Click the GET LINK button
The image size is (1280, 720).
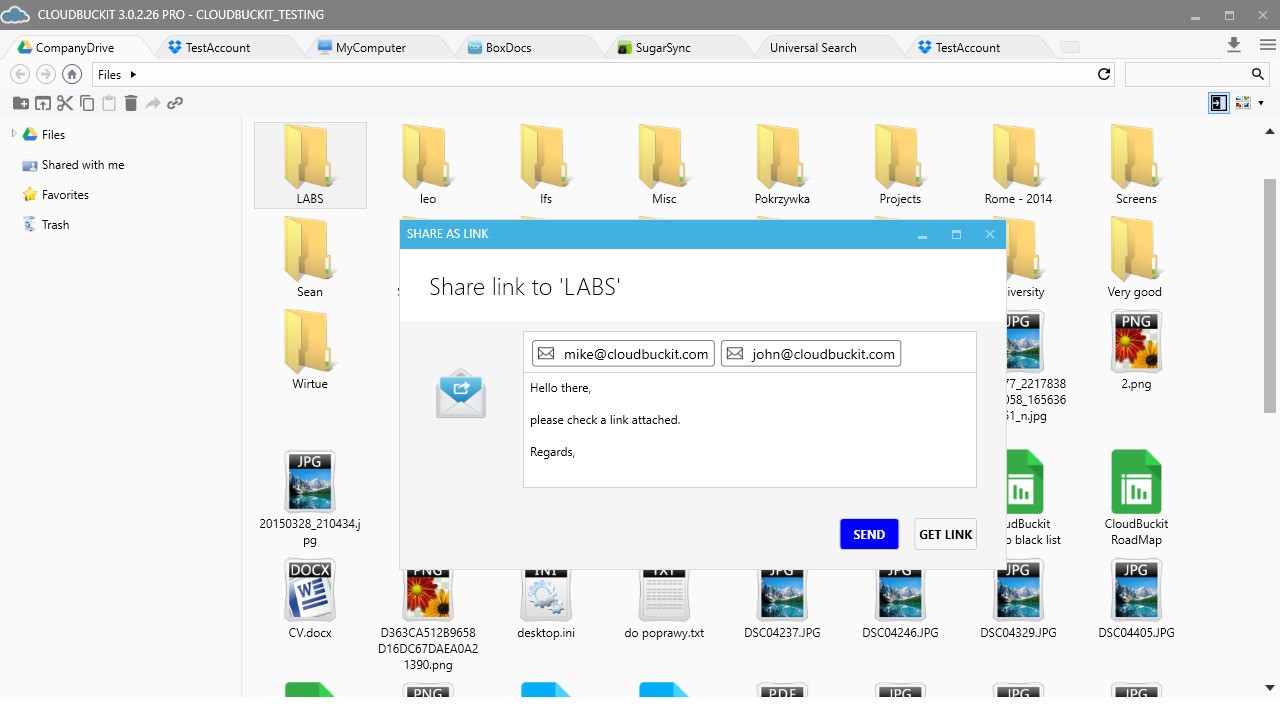tap(945, 534)
